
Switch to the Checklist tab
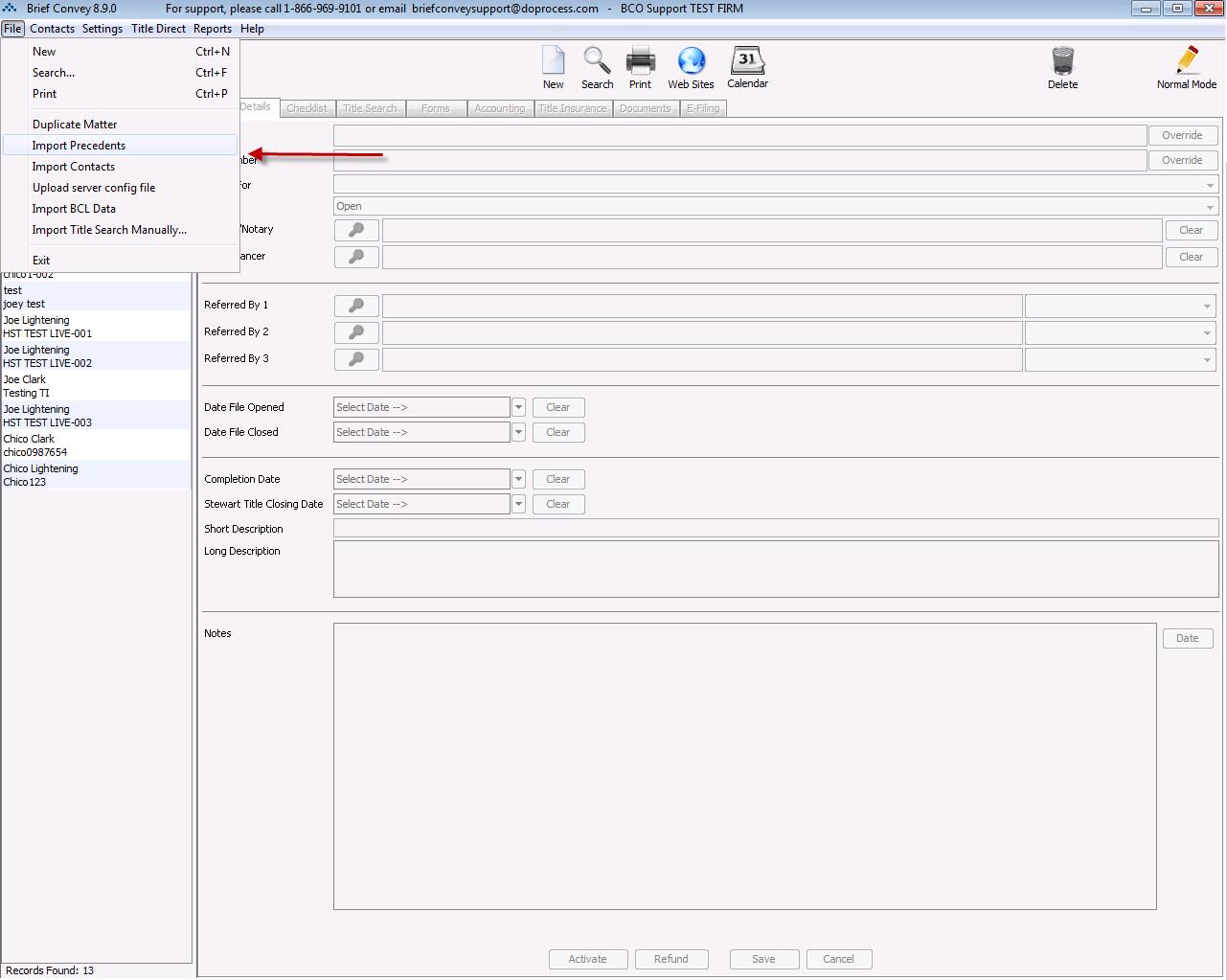[x=307, y=108]
